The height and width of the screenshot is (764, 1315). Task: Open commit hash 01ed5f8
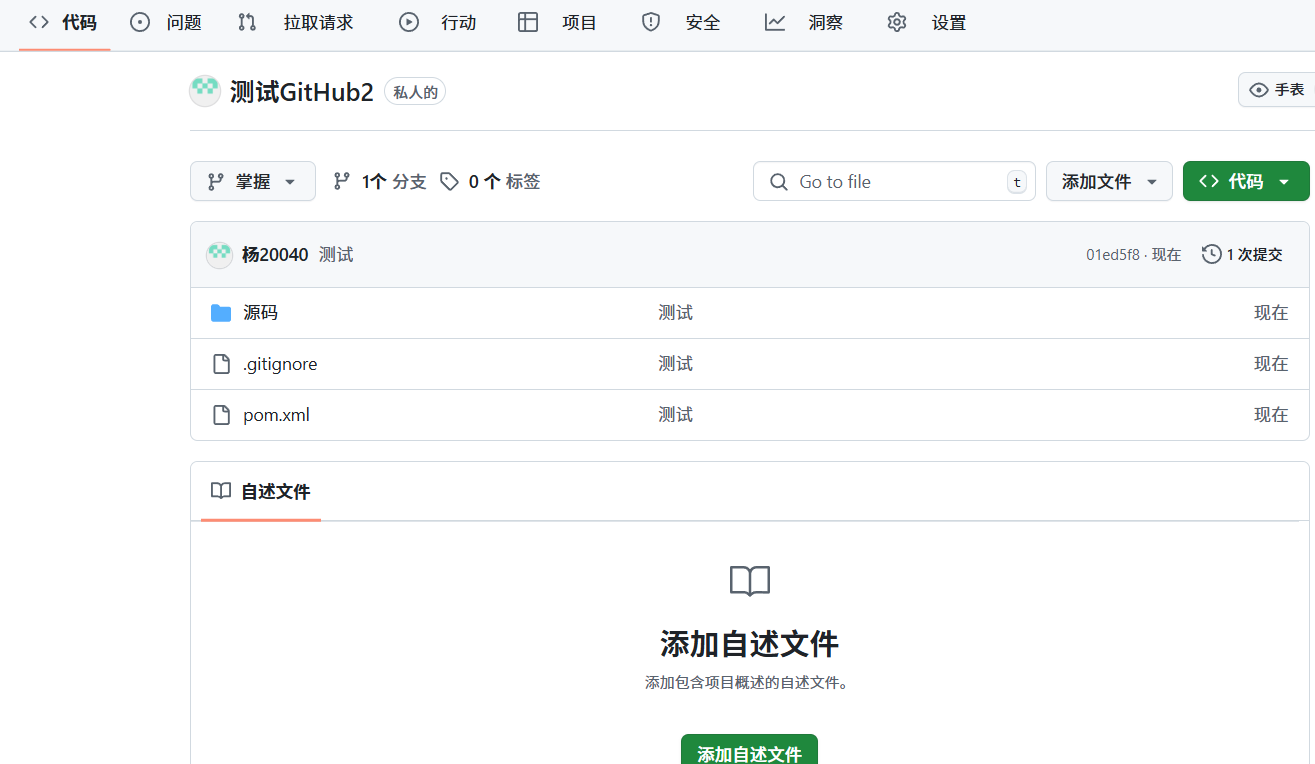[x=1113, y=255]
